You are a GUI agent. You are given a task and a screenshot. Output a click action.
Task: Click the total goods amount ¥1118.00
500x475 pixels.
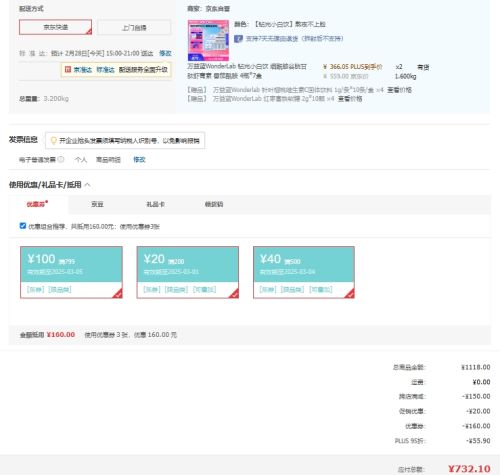pos(476,367)
